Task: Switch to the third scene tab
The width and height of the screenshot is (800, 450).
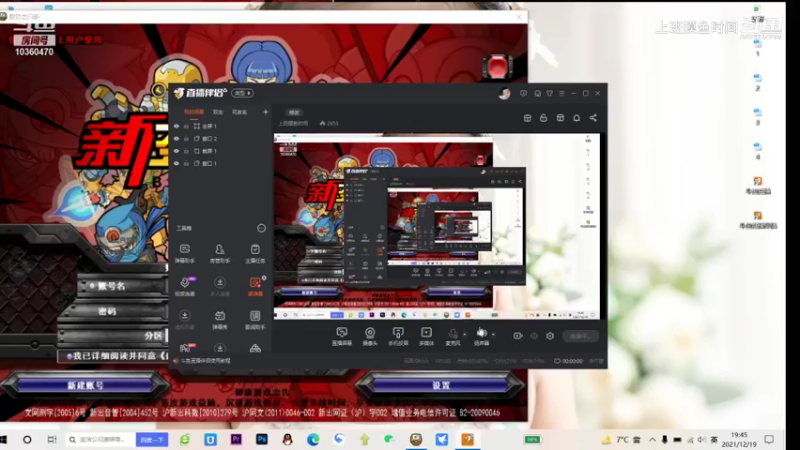Action: click(239, 112)
